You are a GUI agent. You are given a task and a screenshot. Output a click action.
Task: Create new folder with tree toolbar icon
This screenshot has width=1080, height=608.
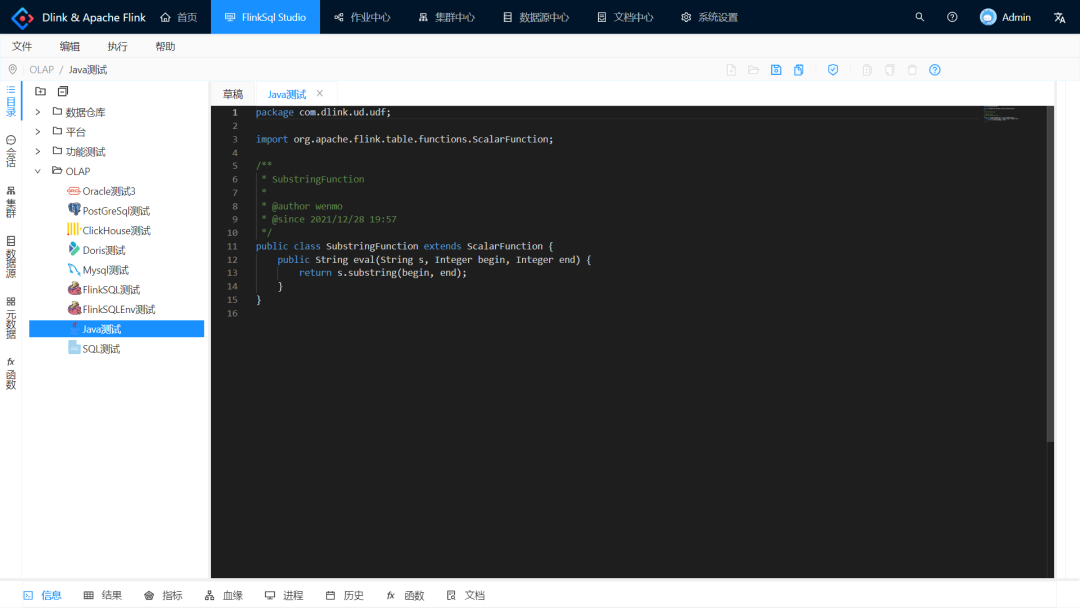[41, 91]
